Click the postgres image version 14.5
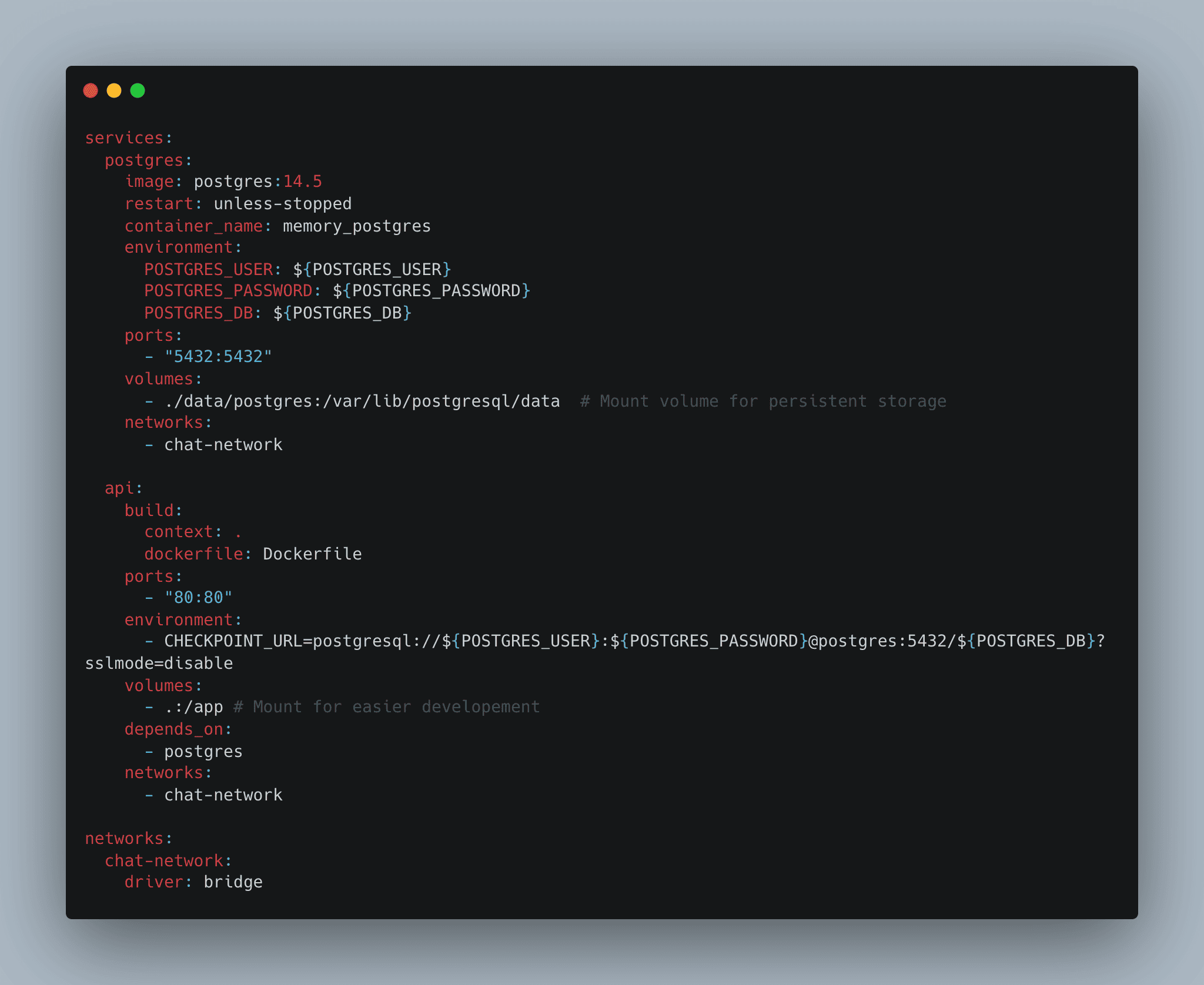The height and width of the screenshot is (985, 1204). 302,182
